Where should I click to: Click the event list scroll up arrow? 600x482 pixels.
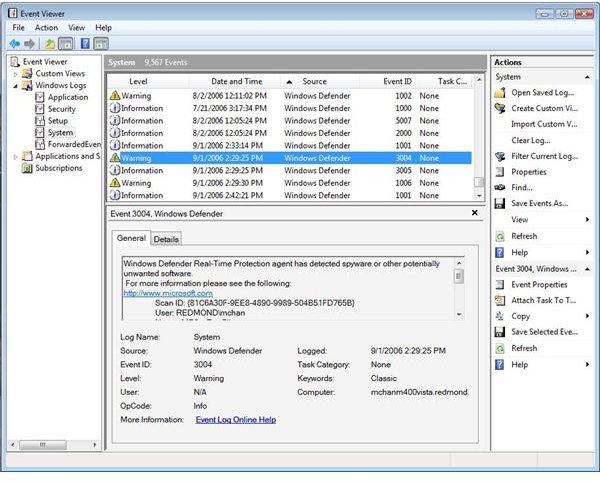479,80
